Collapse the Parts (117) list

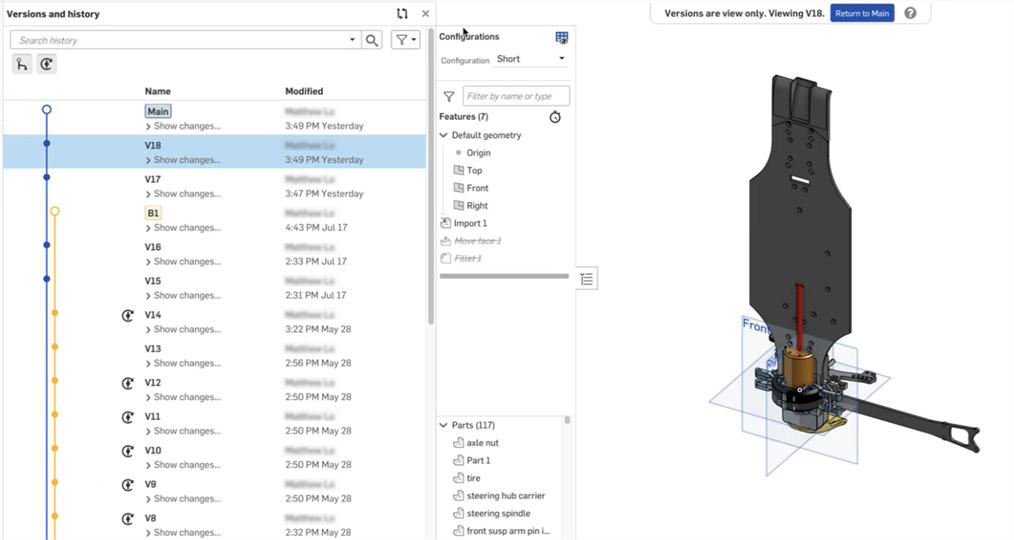click(444, 425)
